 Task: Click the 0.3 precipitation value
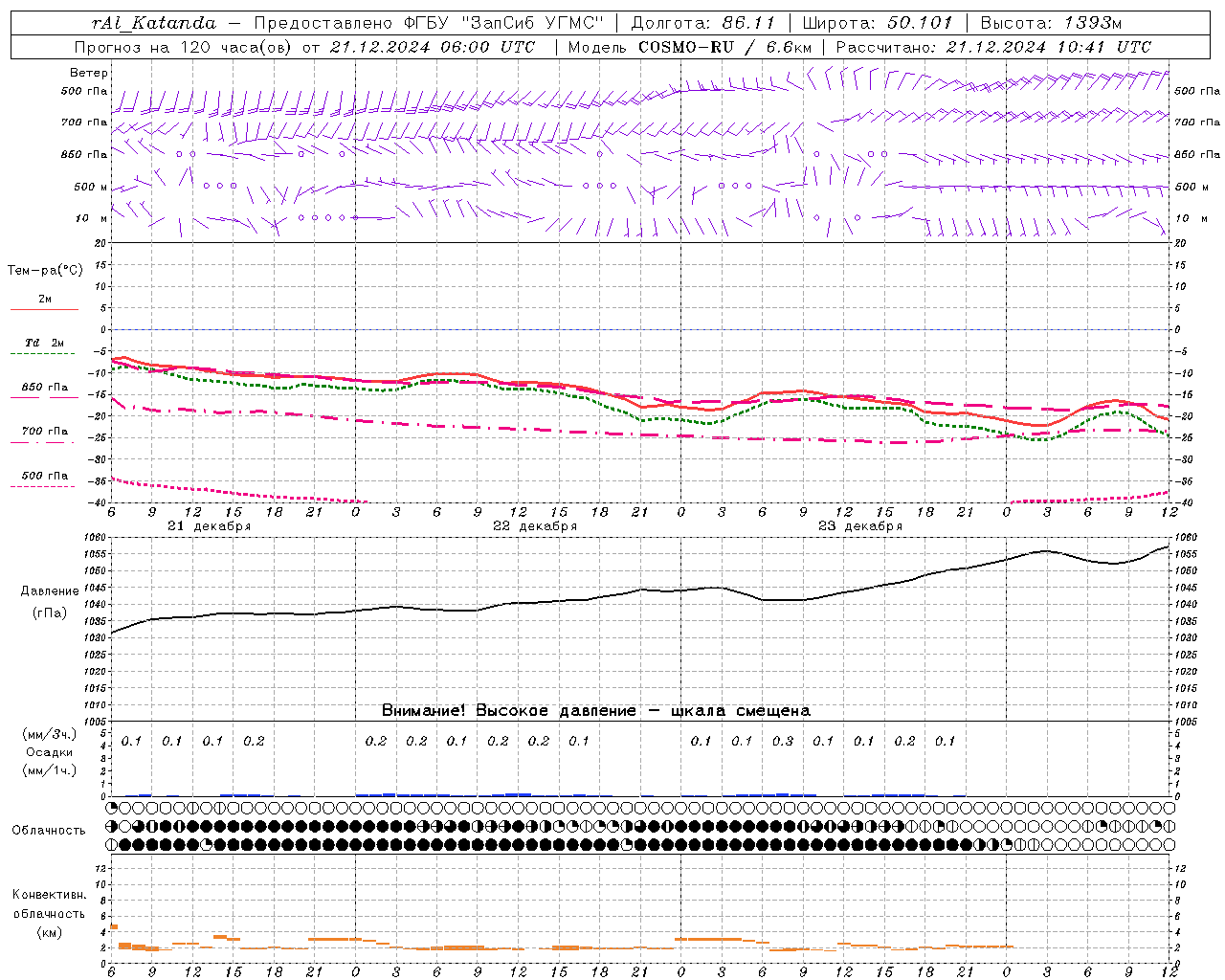tap(783, 741)
